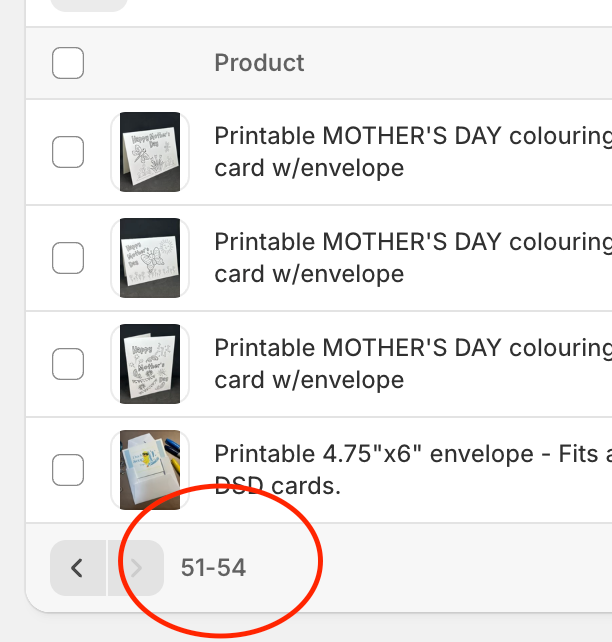Click the Product column header
The image size is (612, 642).
[x=259, y=63]
